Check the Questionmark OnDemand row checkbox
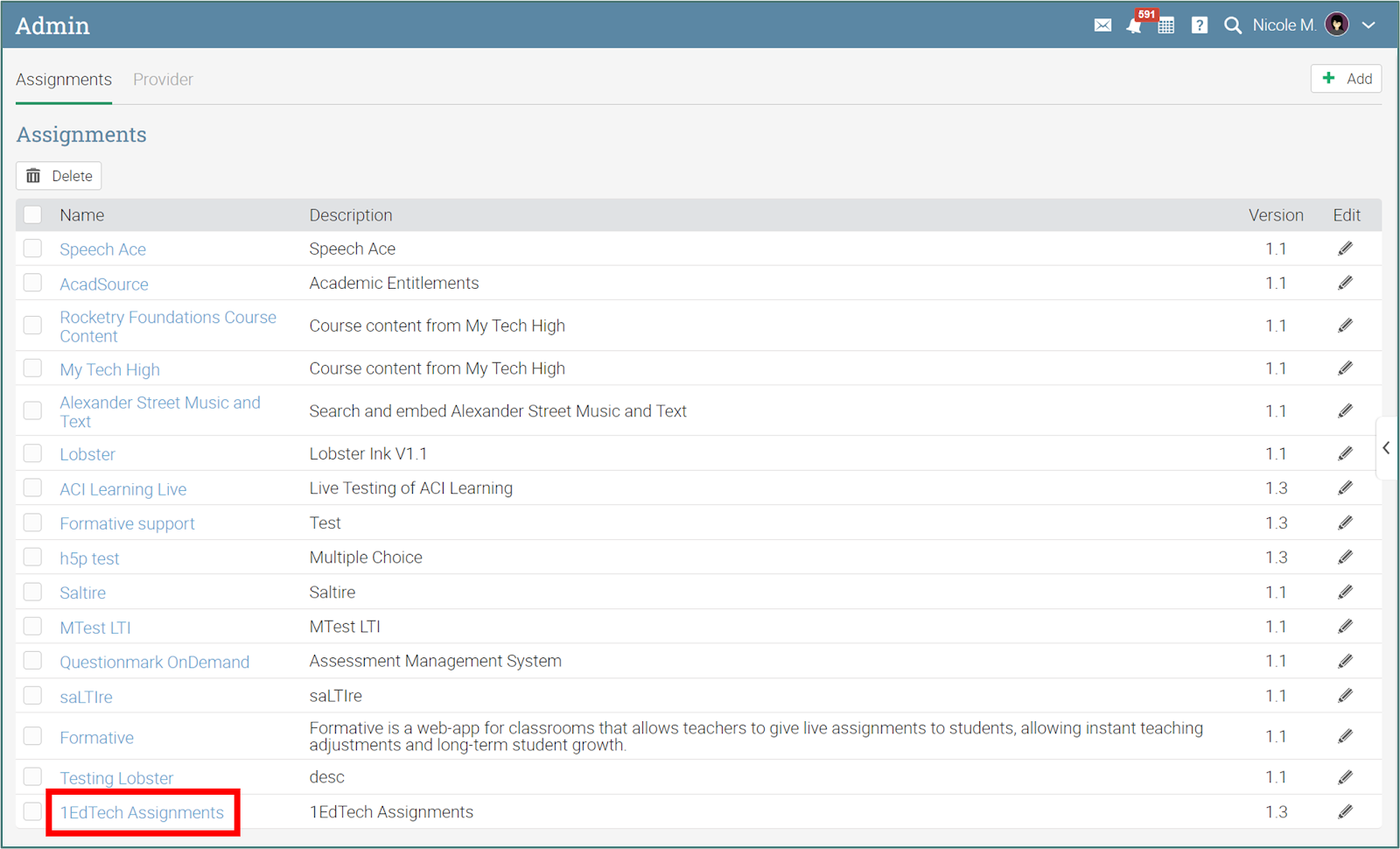 click(x=32, y=661)
